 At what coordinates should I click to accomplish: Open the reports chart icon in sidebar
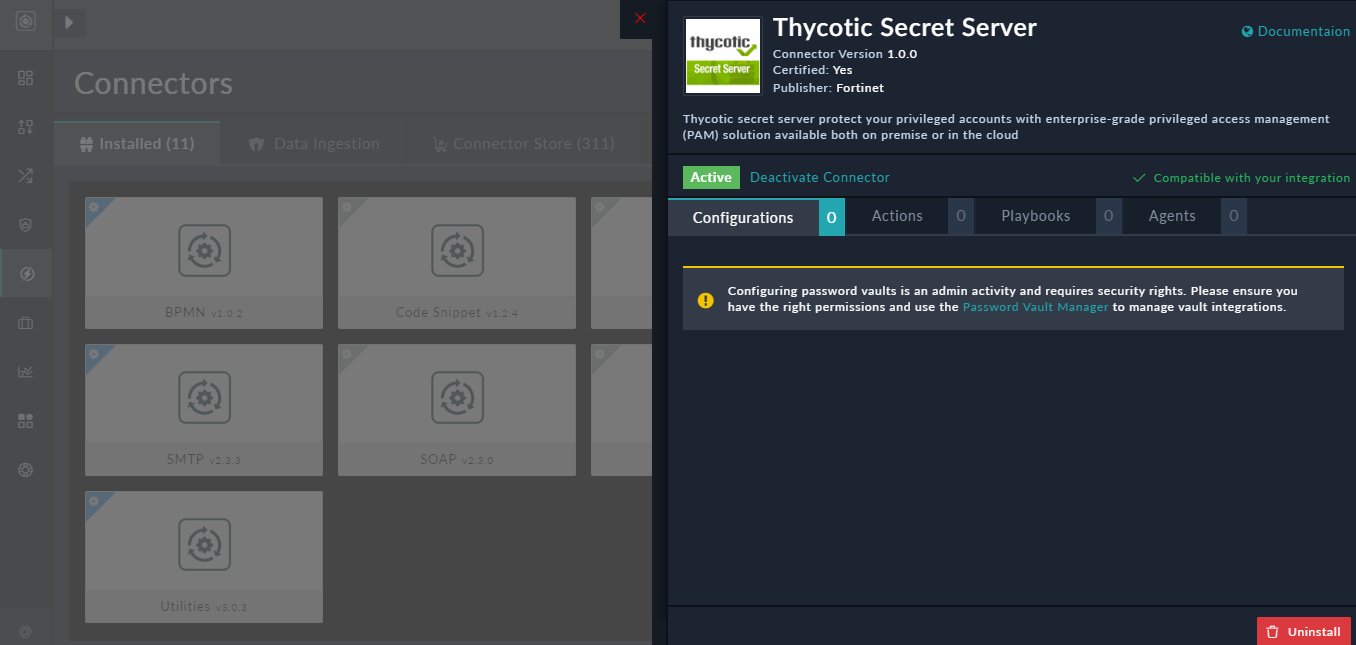click(25, 371)
